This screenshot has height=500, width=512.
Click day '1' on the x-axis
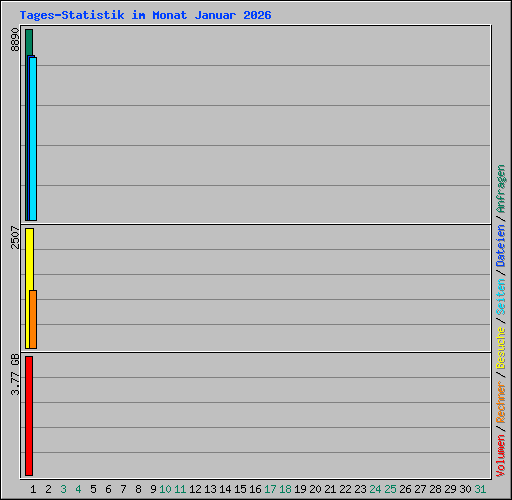point(33,489)
